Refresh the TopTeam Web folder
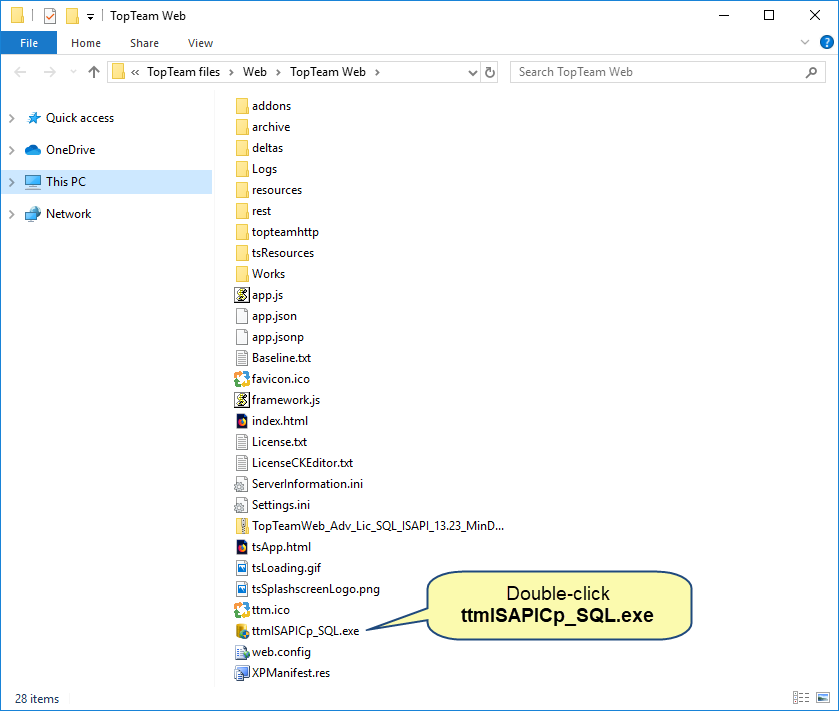Image resolution: width=839 pixels, height=711 pixels. point(490,72)
